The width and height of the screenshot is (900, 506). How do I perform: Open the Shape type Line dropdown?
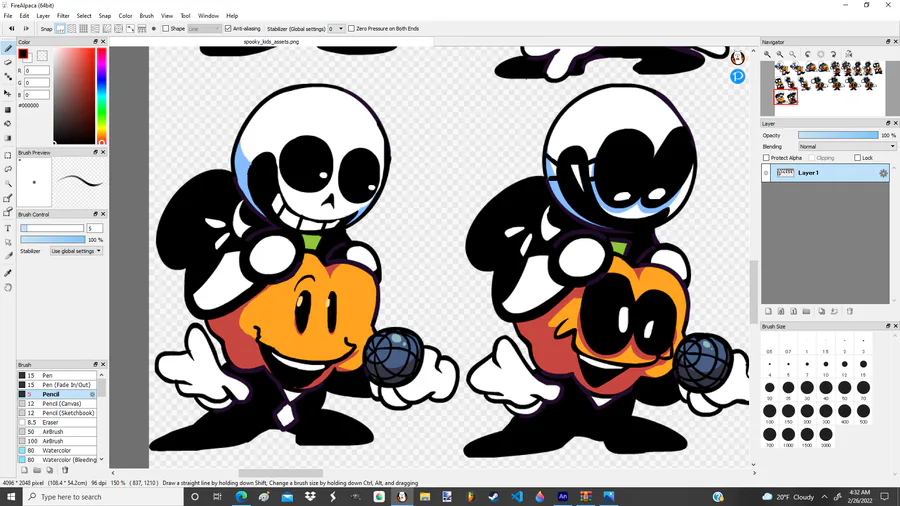click(204, 29)
